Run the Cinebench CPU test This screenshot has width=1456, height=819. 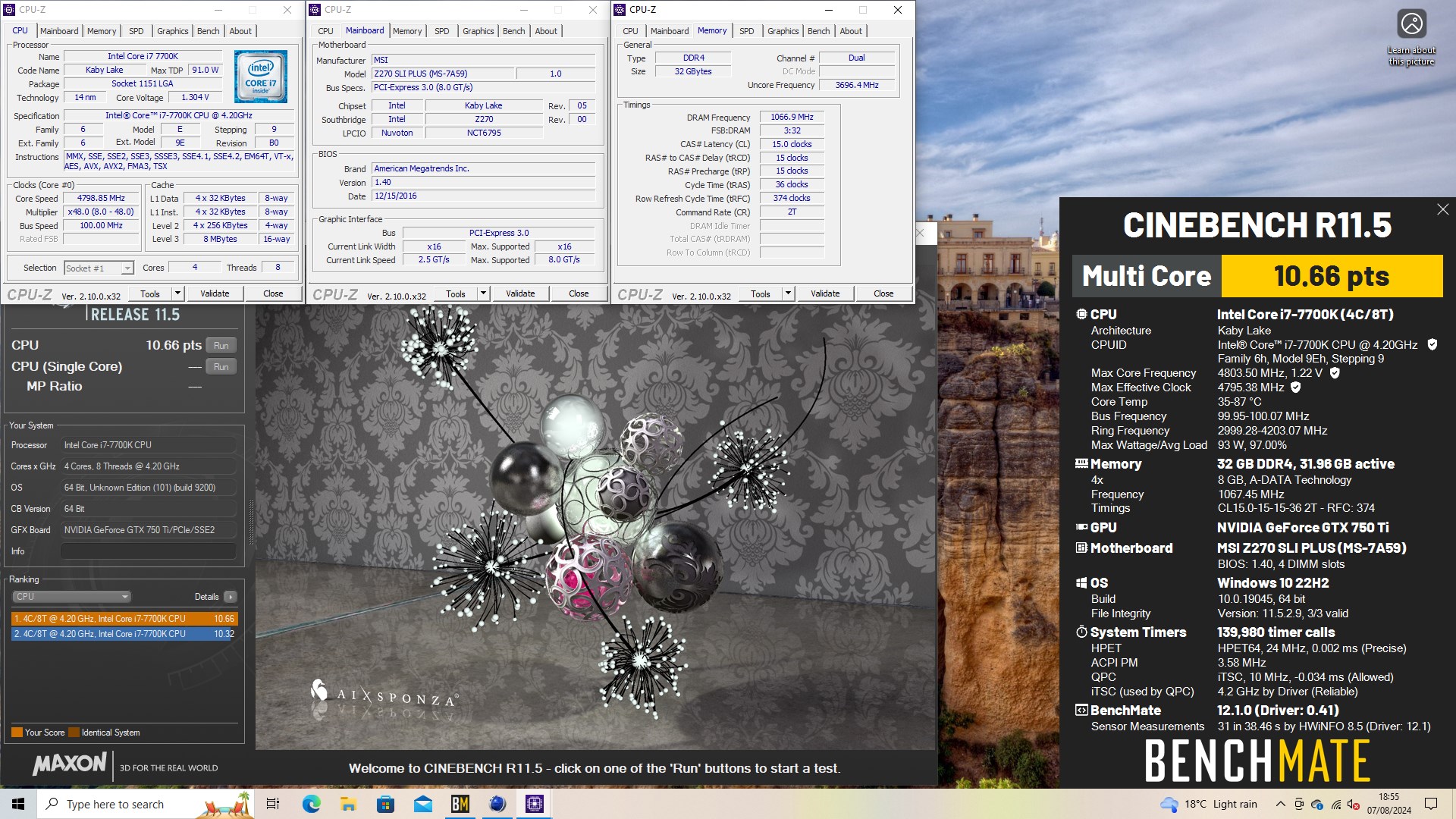[x=221, y=345]
